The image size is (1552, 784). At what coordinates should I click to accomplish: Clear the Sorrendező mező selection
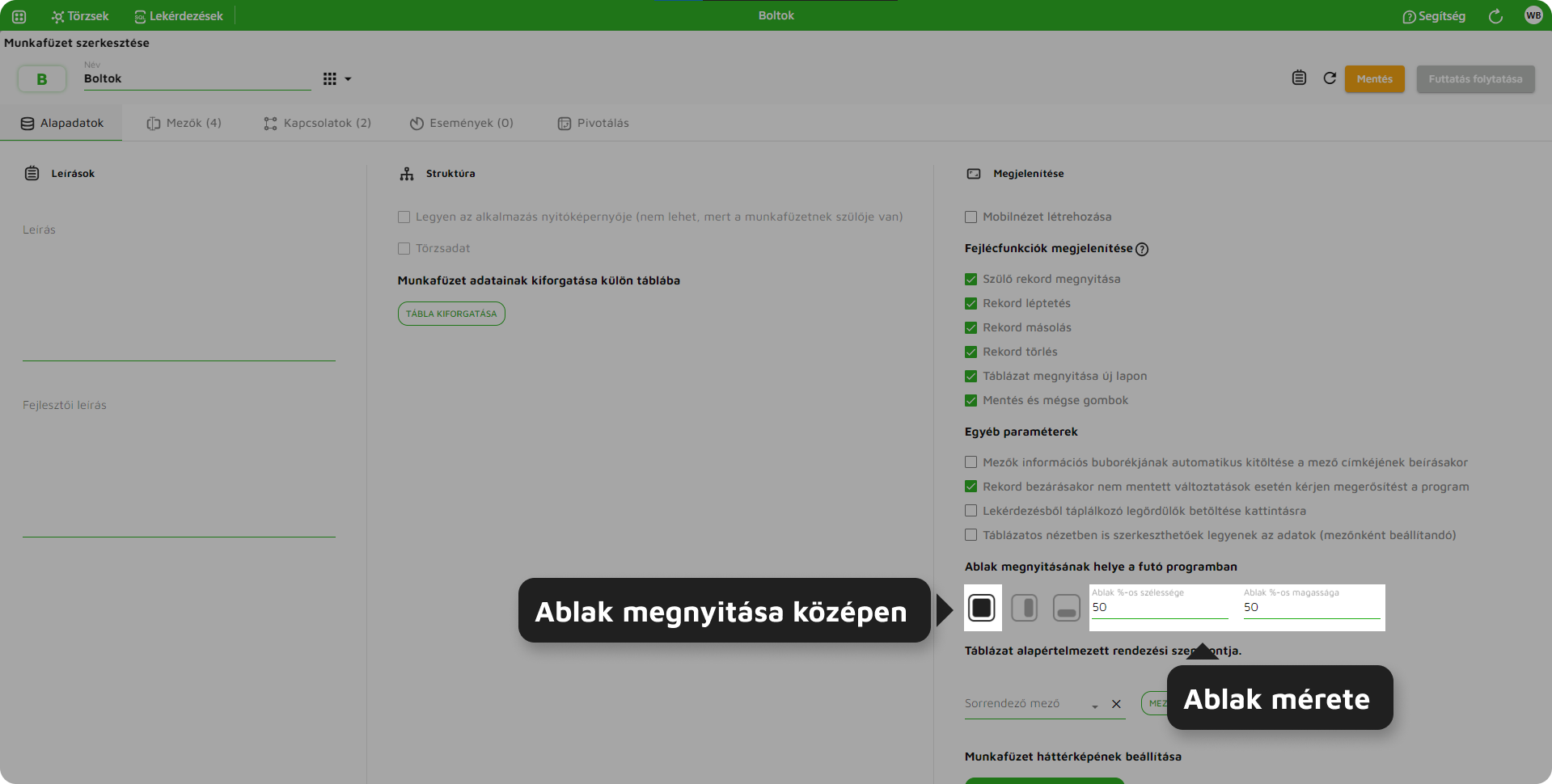point(1116,704)
